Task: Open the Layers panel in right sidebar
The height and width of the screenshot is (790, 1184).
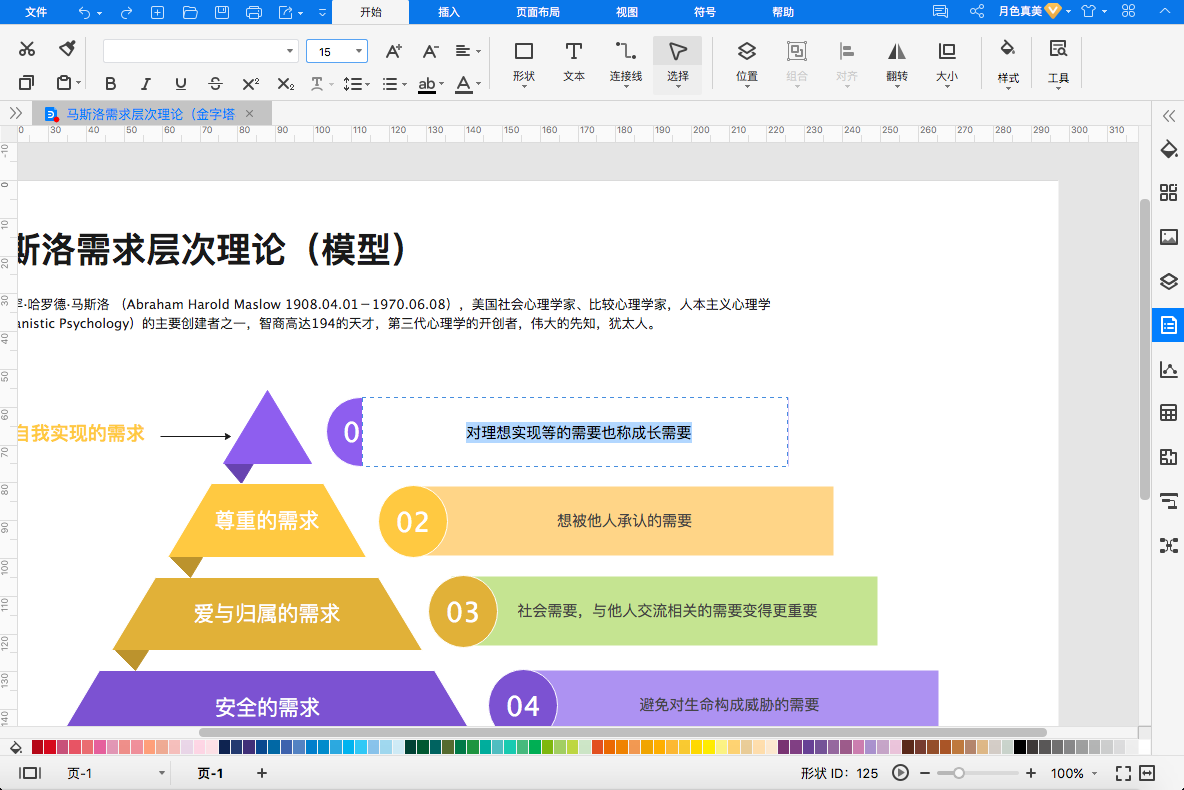Action: [x=1168, y=281]
